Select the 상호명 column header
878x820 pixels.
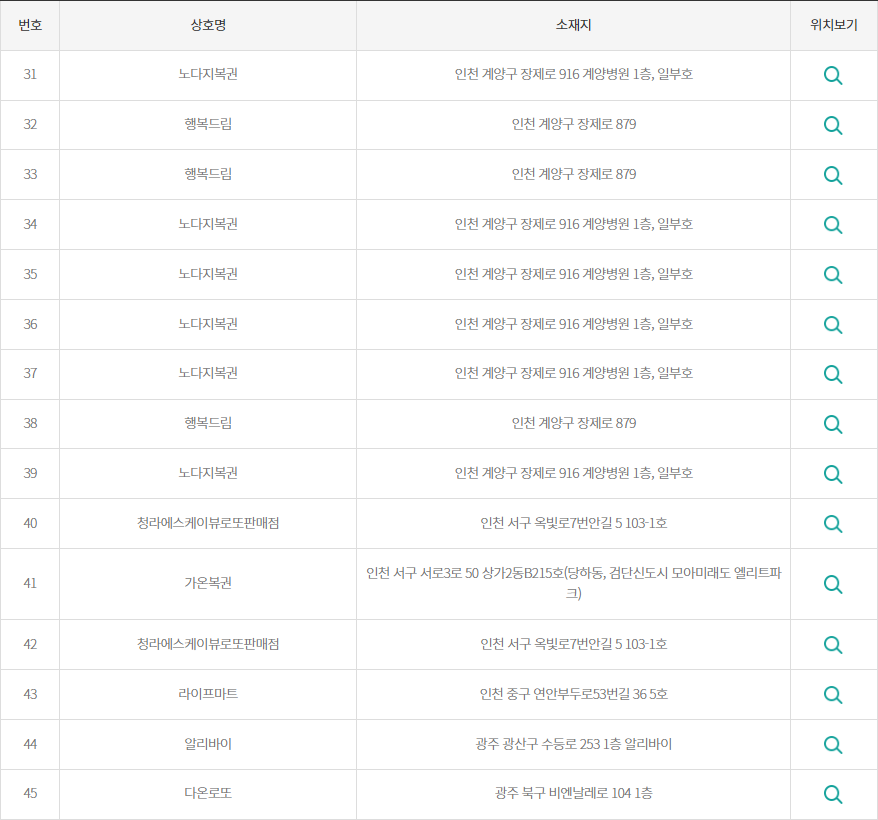click(x=208, y=25)
